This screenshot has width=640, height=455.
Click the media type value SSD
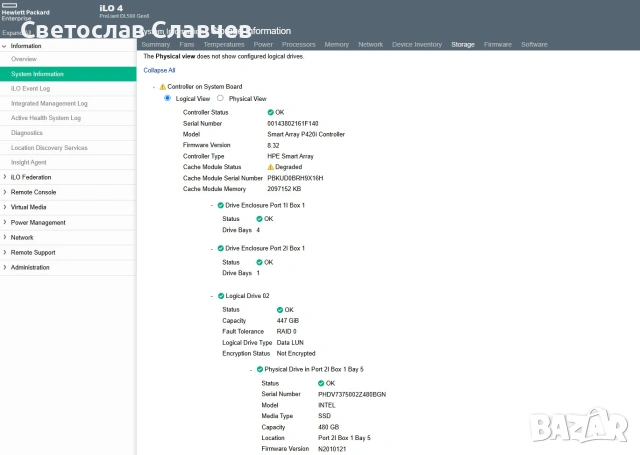pos(324,416)
